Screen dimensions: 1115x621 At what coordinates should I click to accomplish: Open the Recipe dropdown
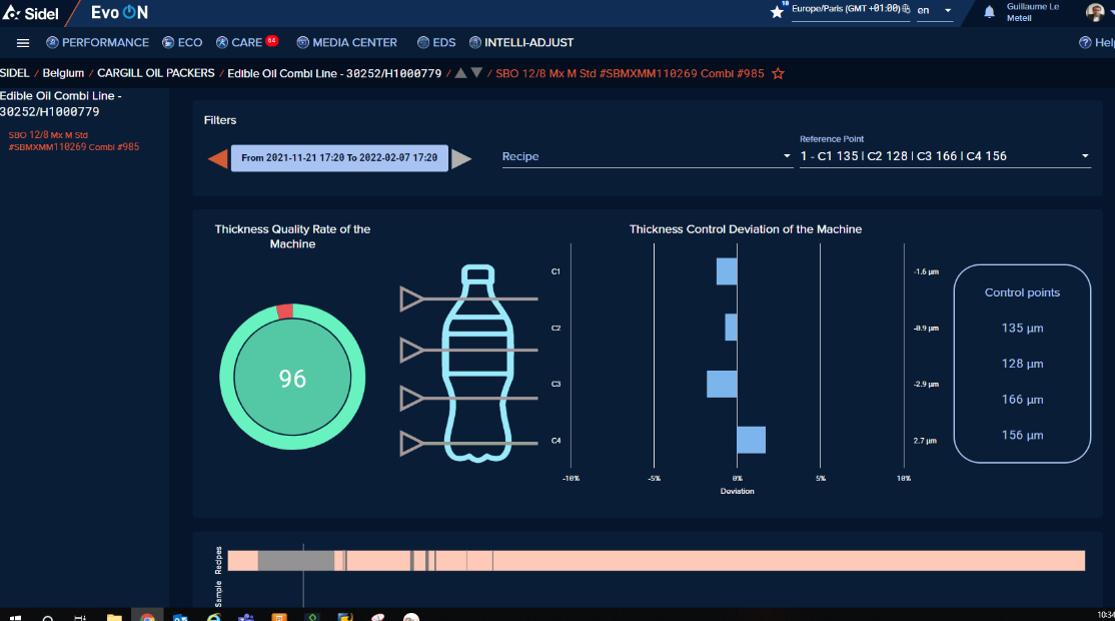646,157
